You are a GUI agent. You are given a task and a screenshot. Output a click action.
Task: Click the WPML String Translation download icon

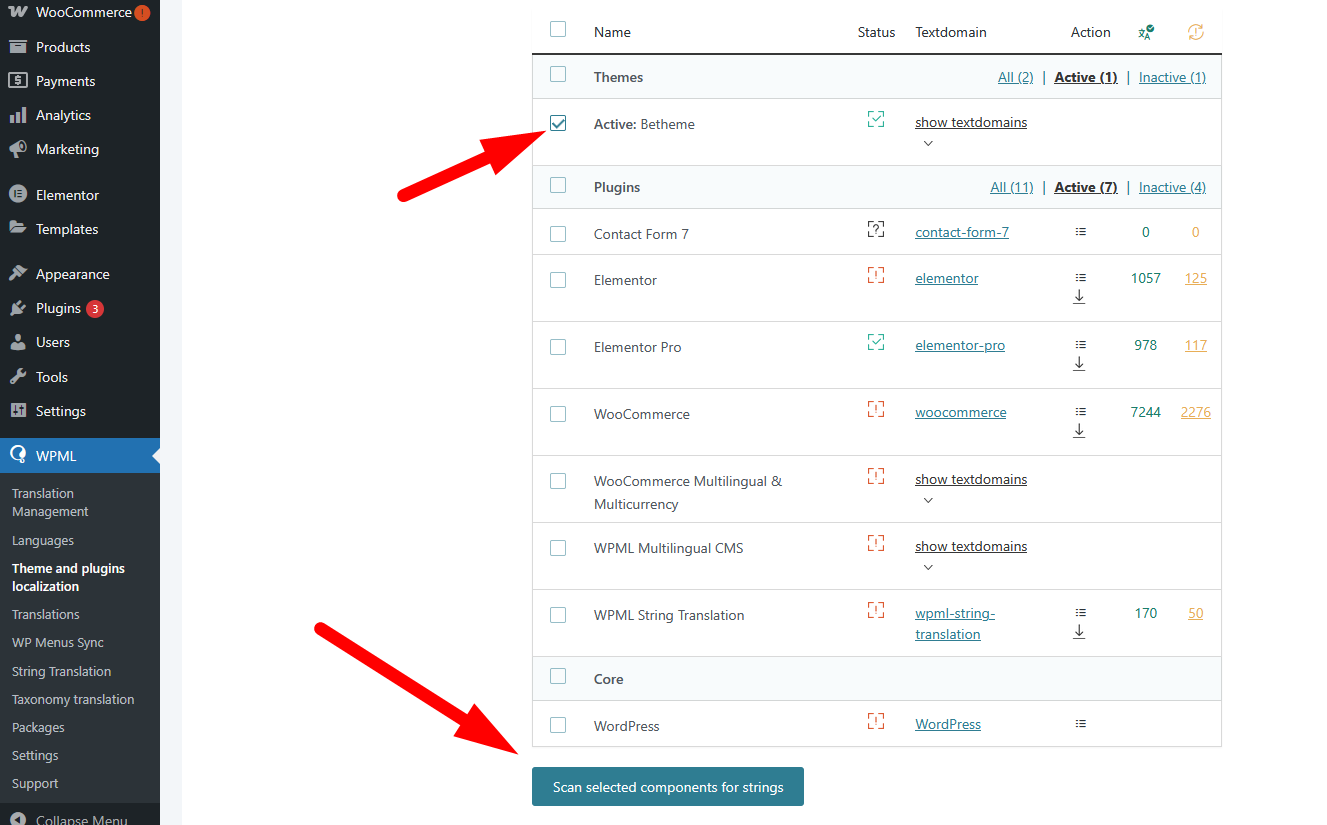coord(1079,632)
